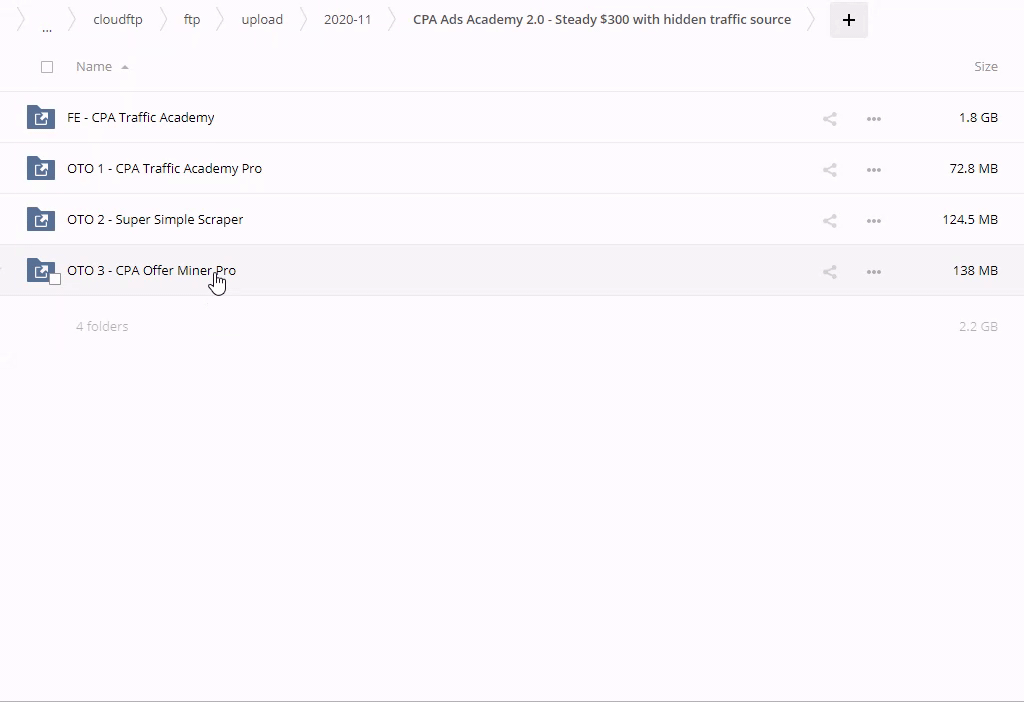Viewport: 1024px width, 702px height.
Task: Share the OTO 1 - CPA Traffic Academy Pro folder
Action: (829, 169)
